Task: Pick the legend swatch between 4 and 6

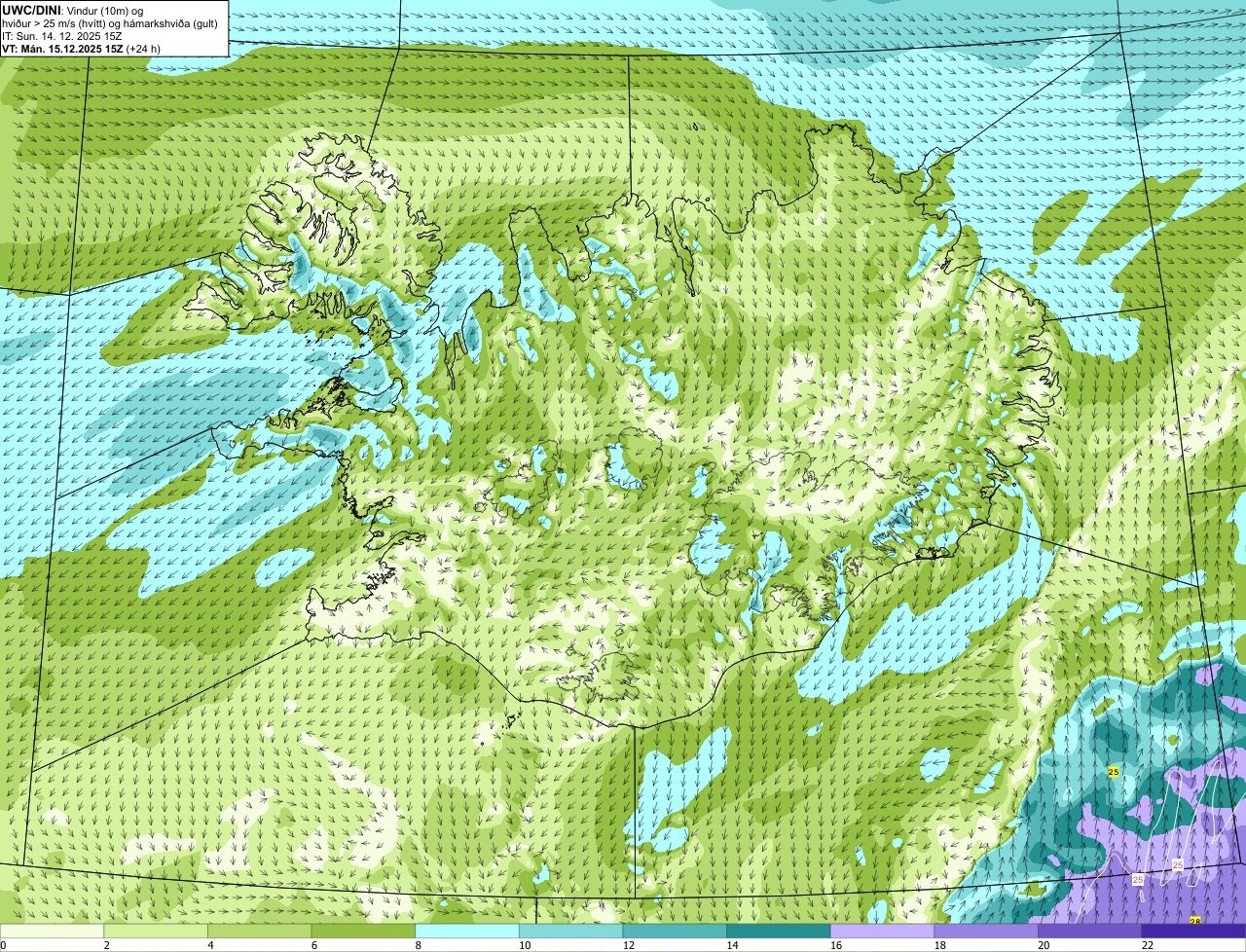Action: coord(260,932)
